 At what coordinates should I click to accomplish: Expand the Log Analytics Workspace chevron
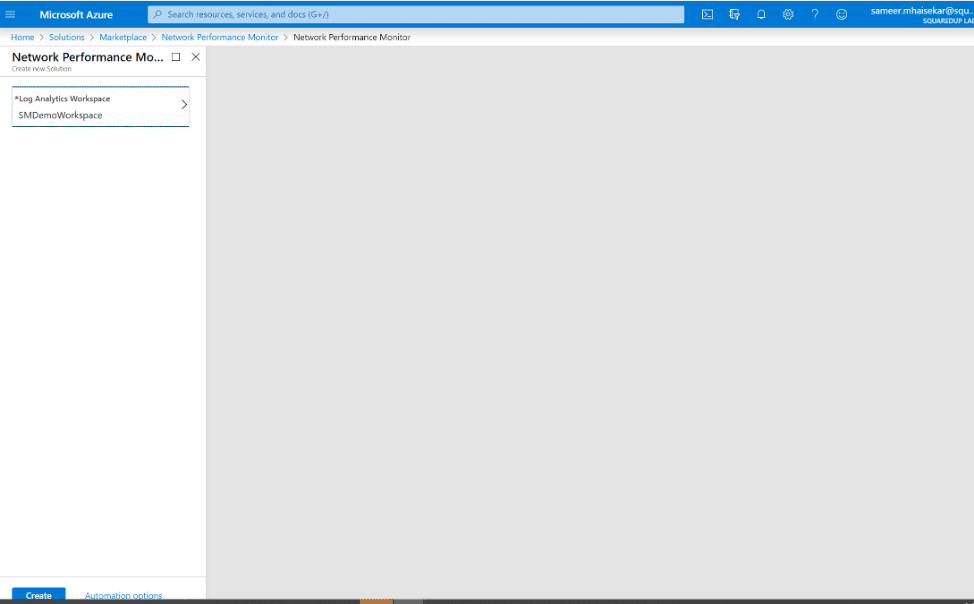(x=183, y=104)
